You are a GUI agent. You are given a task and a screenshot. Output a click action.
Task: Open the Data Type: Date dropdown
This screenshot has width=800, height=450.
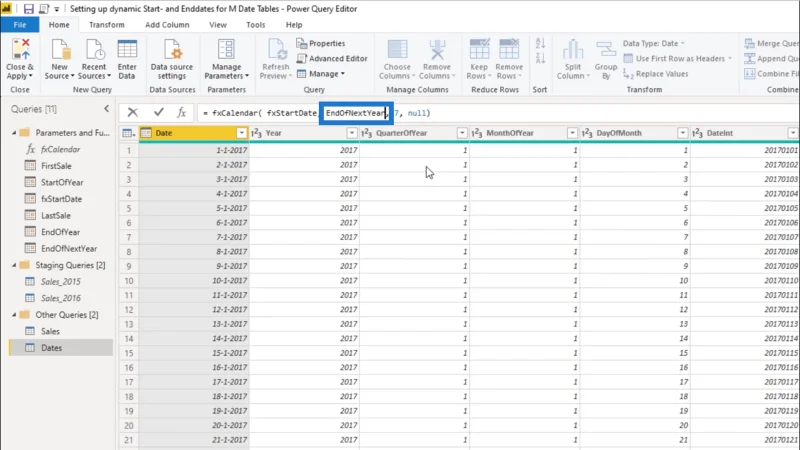(x=654, y=43)
